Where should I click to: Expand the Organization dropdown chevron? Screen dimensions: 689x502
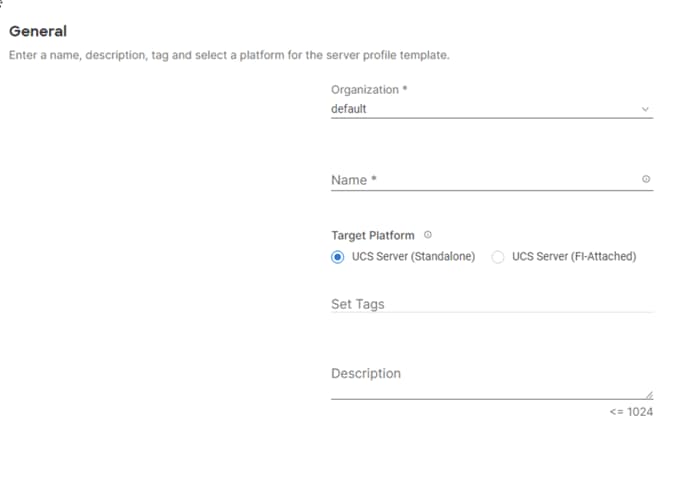tap(645, 109)
